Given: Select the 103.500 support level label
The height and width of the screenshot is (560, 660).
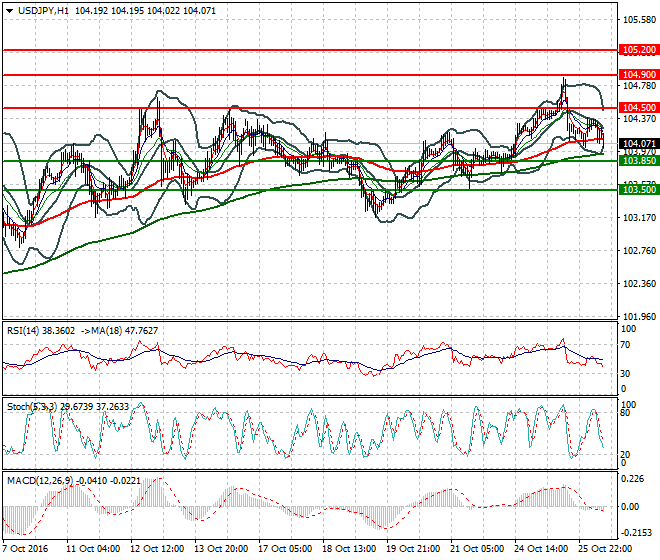Looking at the screenshot, I should coord(639,189).
